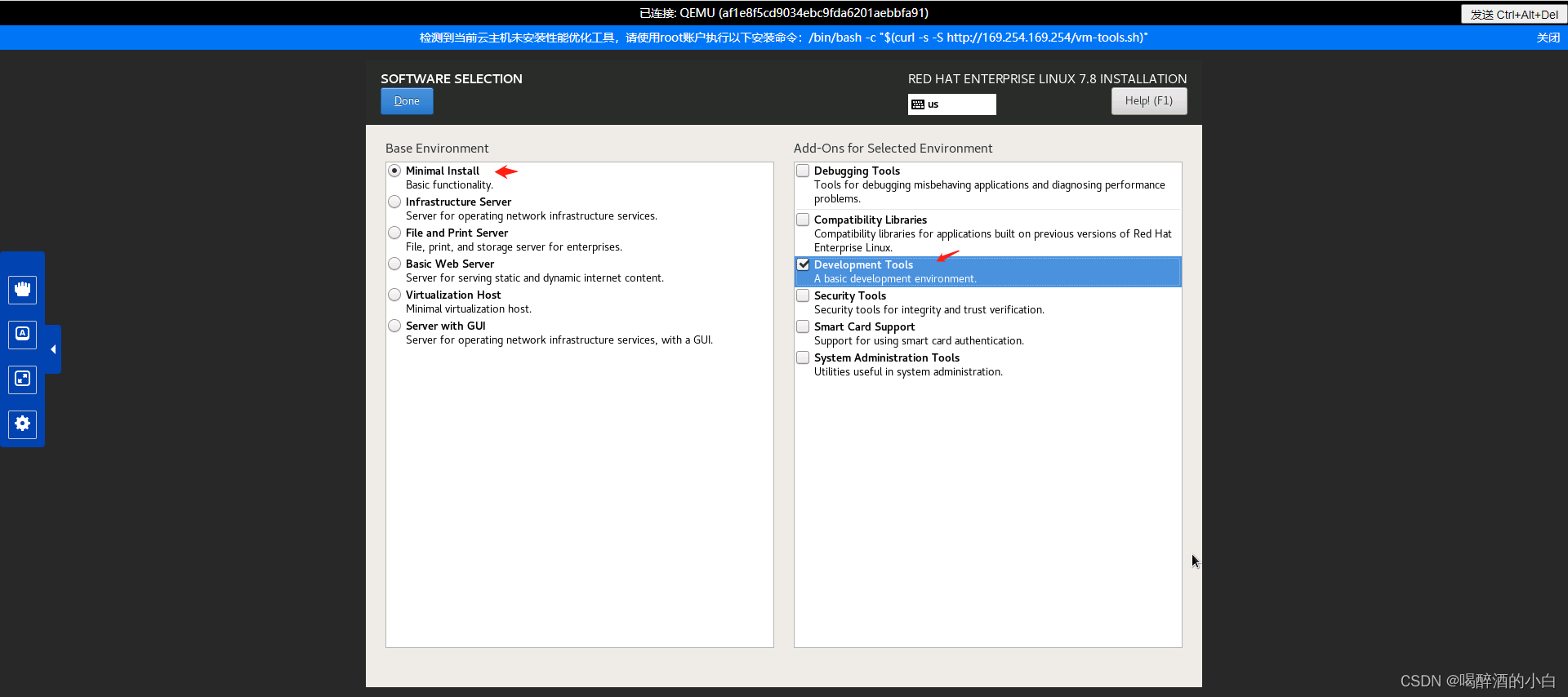Viewport: 1568px width, 697px height.
Task: Click the fullscreen scaling icon in sidebar
Action: click(23, 379)
